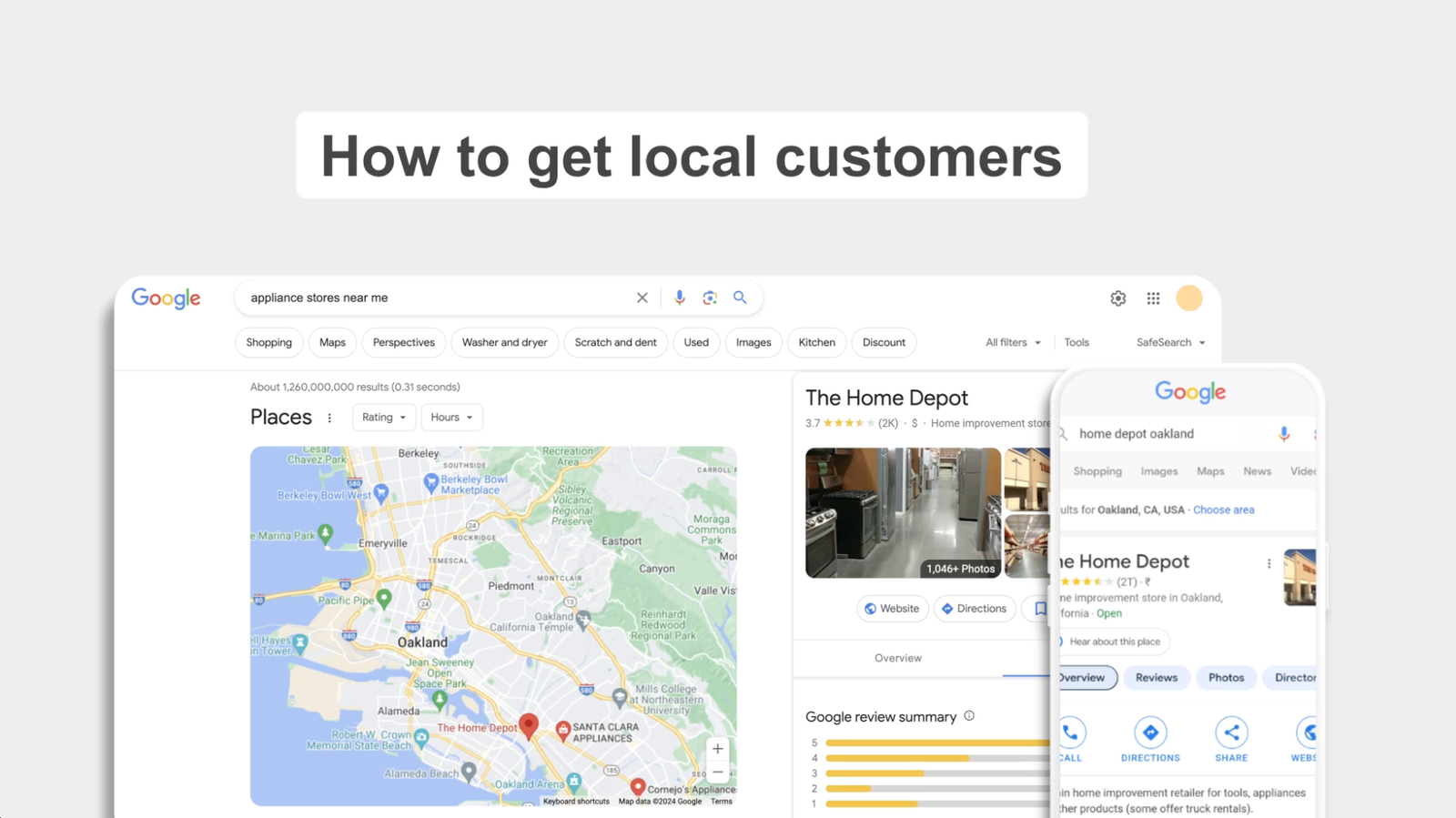Open the Rating filter dropdown
Viewport: 1456px width, 818px height.
pos(384,418)
